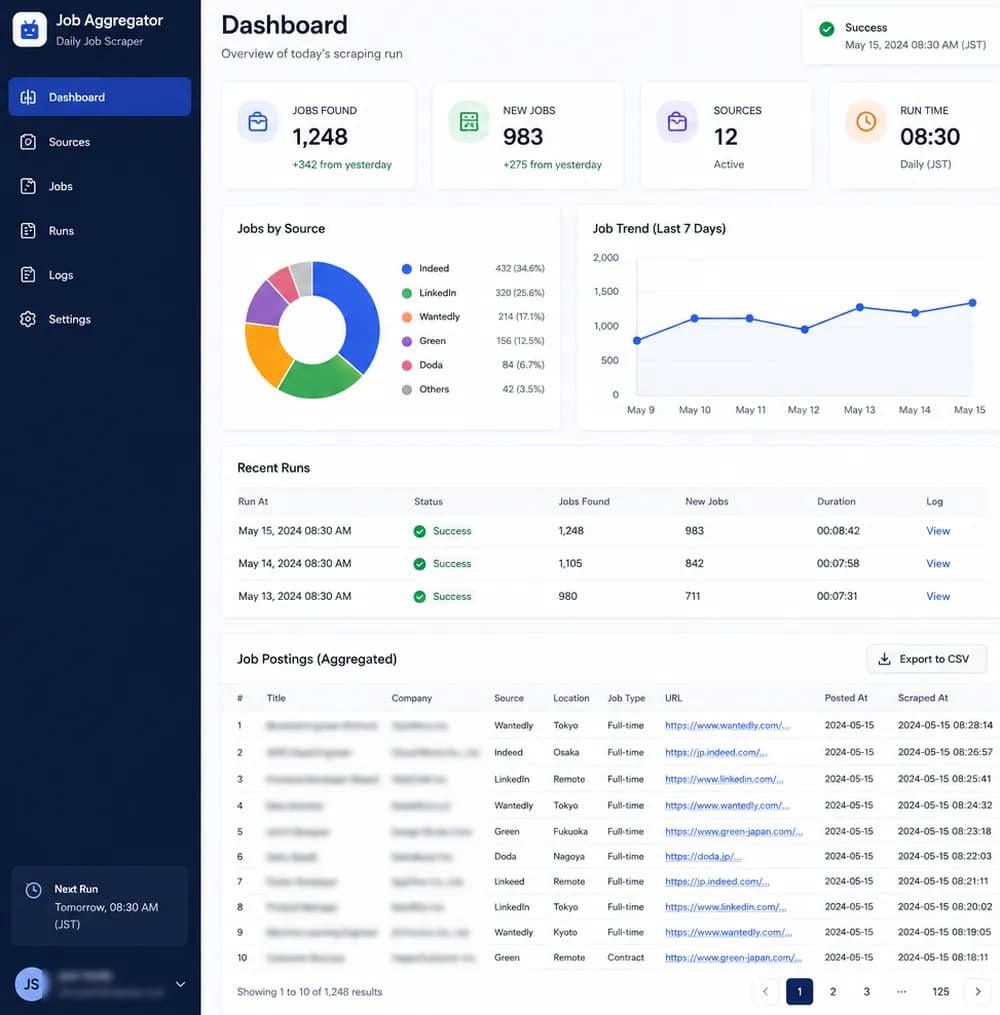Click the blue Indeed legend color dot
The height and width of the screenshot is (1015, 1000).
pos(406,269)
